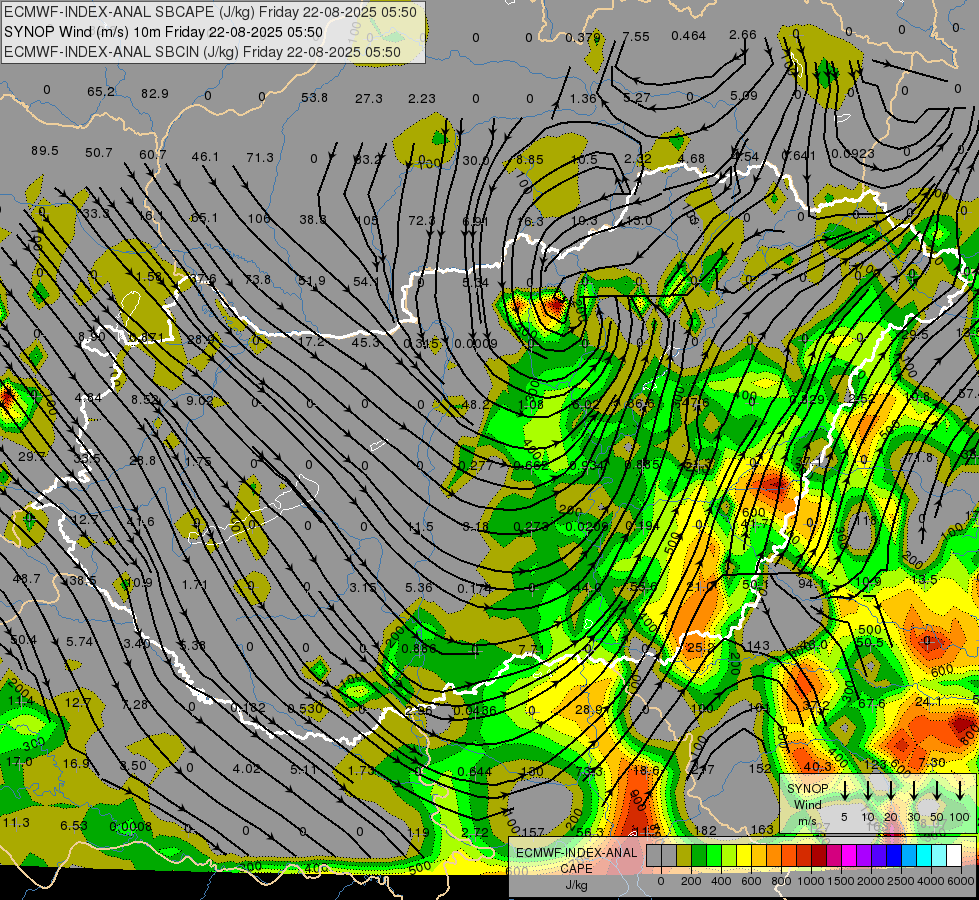This screenshot has width=979, height=900.
Task: Click the map value 0.871
Action: pyautogui.click(x=146, y=338)
